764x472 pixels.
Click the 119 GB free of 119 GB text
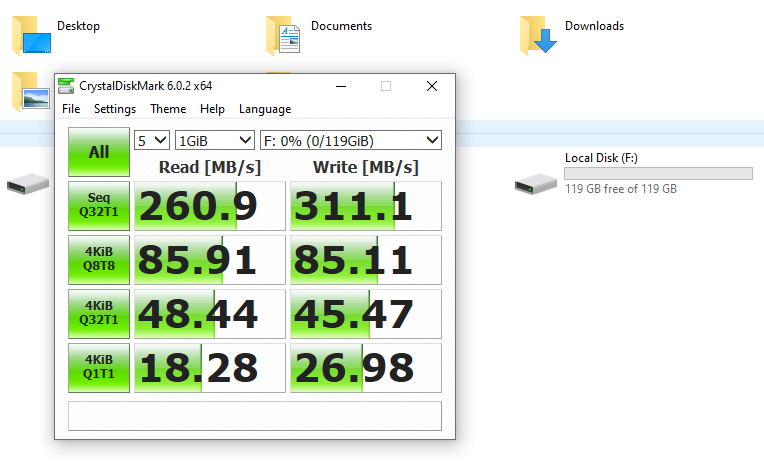coord(621,189)
